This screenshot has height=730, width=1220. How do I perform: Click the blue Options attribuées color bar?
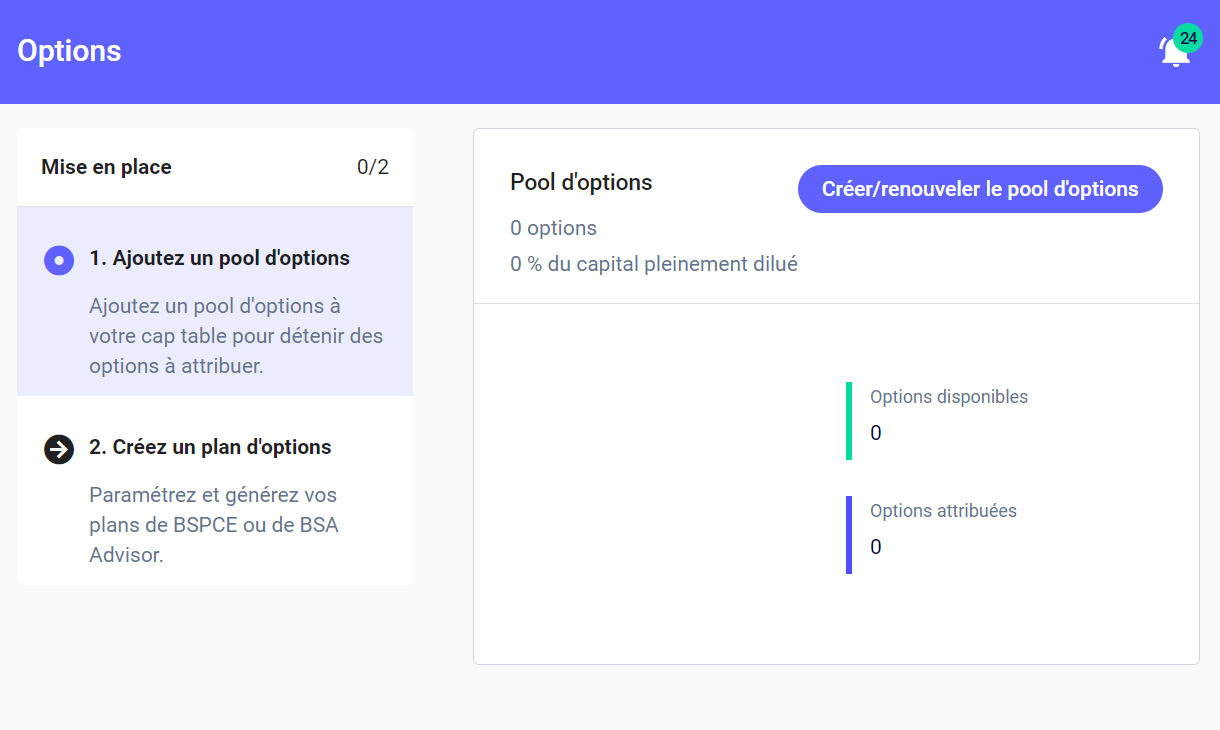849,534
